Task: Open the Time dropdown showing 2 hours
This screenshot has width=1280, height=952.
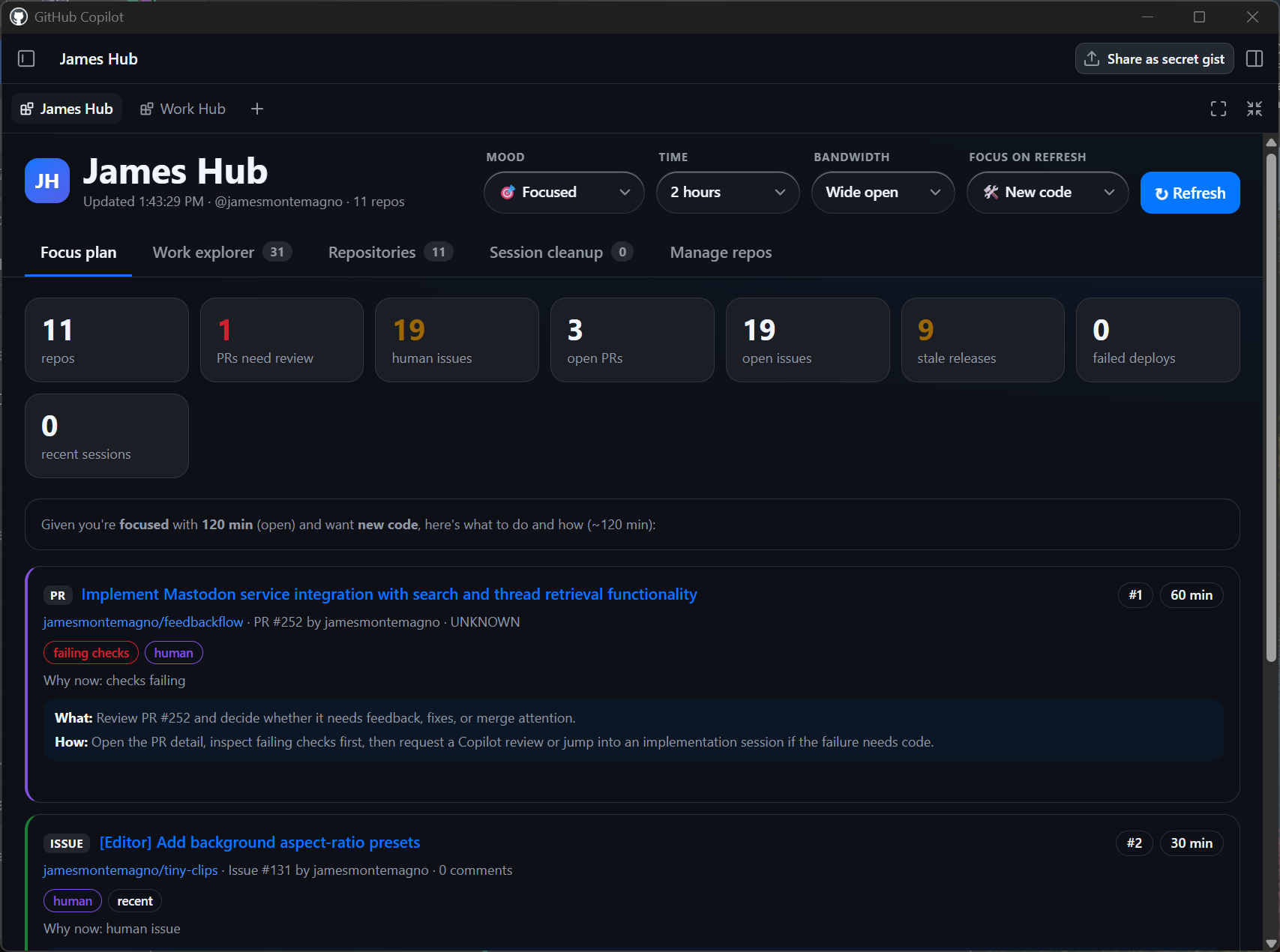Action: [x=727, y=193]
